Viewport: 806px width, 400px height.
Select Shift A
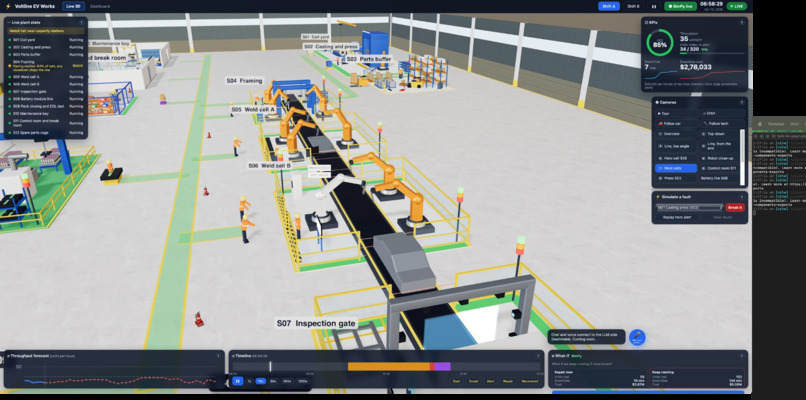click(609, 6)
